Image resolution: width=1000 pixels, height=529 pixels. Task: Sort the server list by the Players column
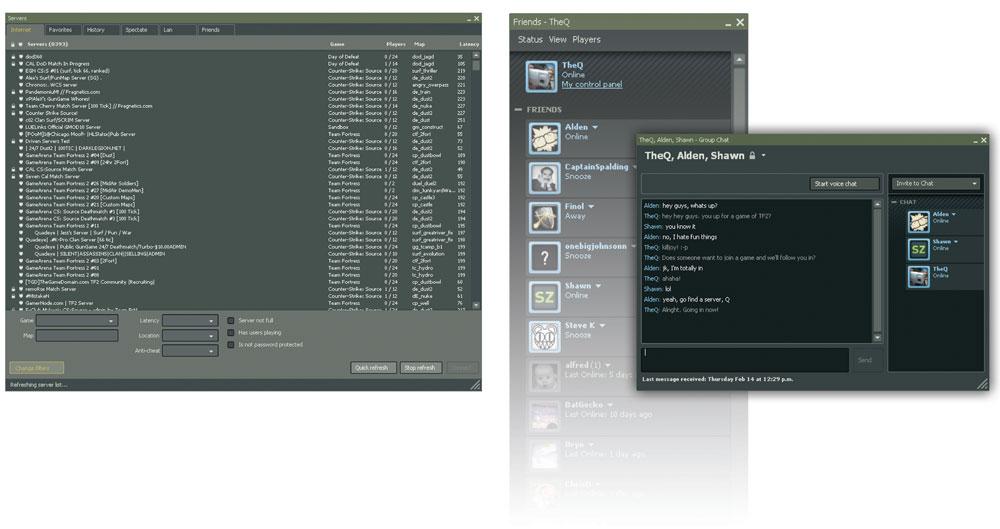click(395, 45)
